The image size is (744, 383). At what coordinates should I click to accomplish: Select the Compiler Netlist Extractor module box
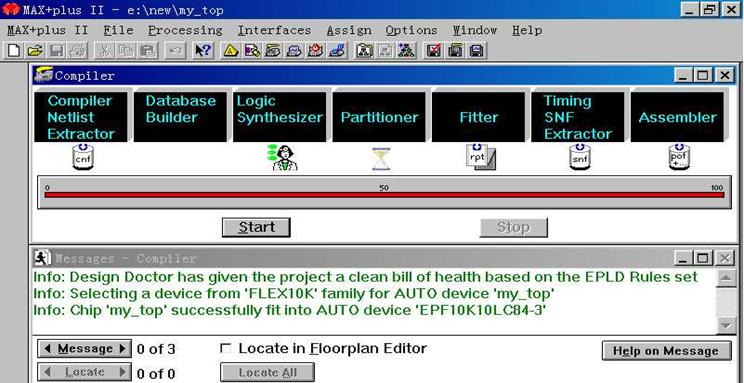click(x=81, y=117)
